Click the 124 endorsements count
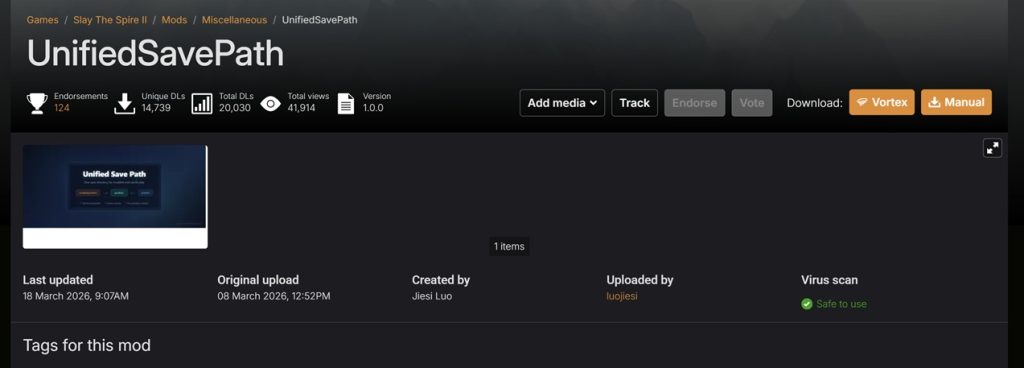The width and height of the screenshot is (1024, 368). [62, 108]
